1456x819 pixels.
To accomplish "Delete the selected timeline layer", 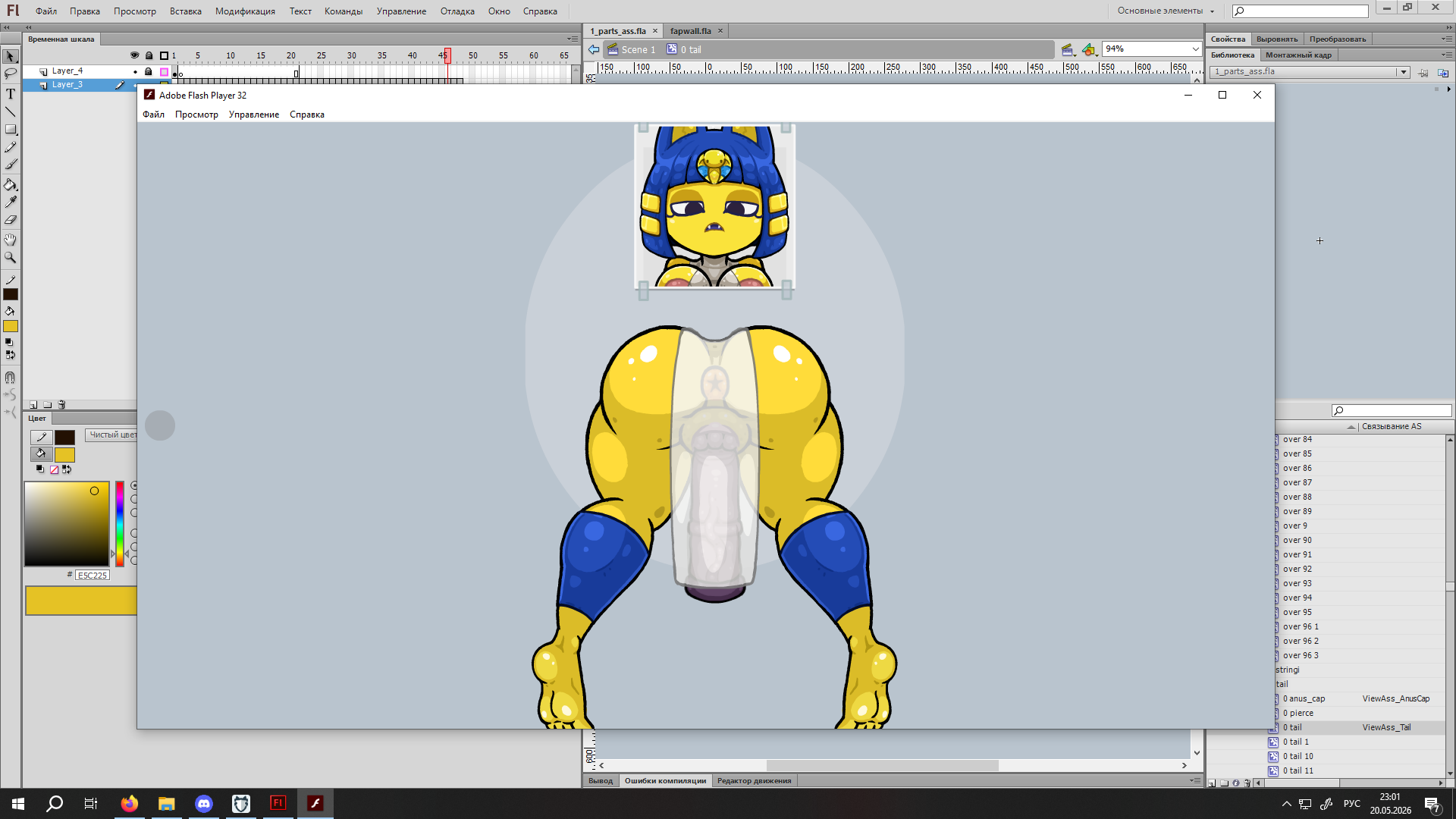I will [x=61, y=404].
